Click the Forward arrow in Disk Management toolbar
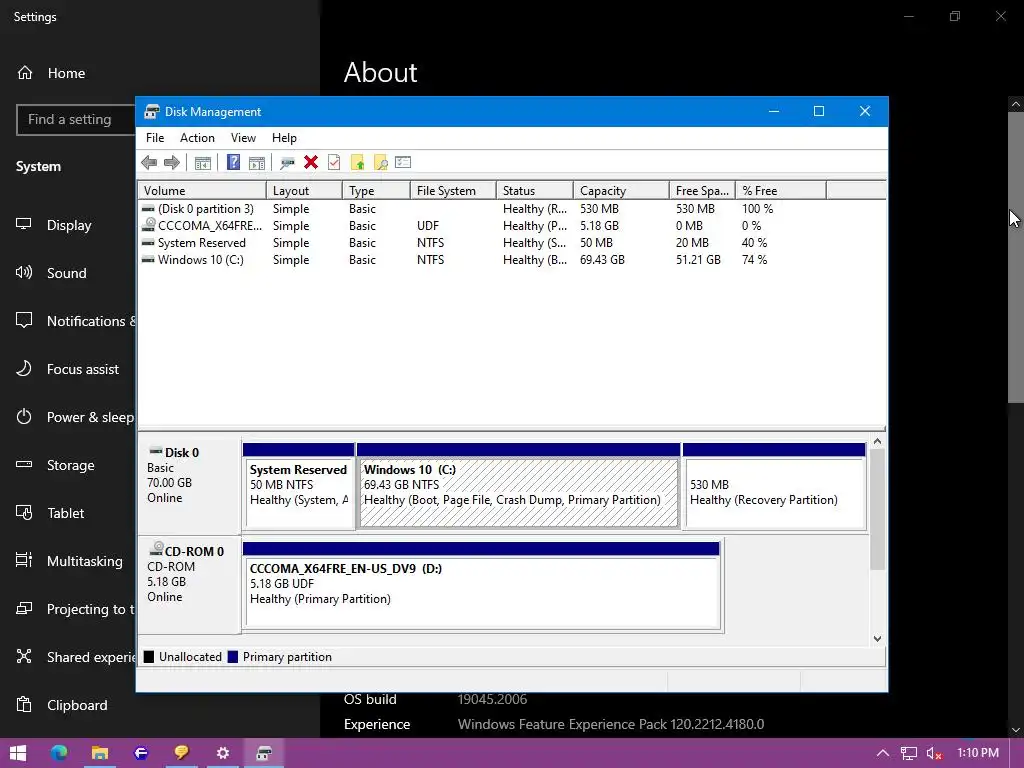 click(x=172, y=163)
